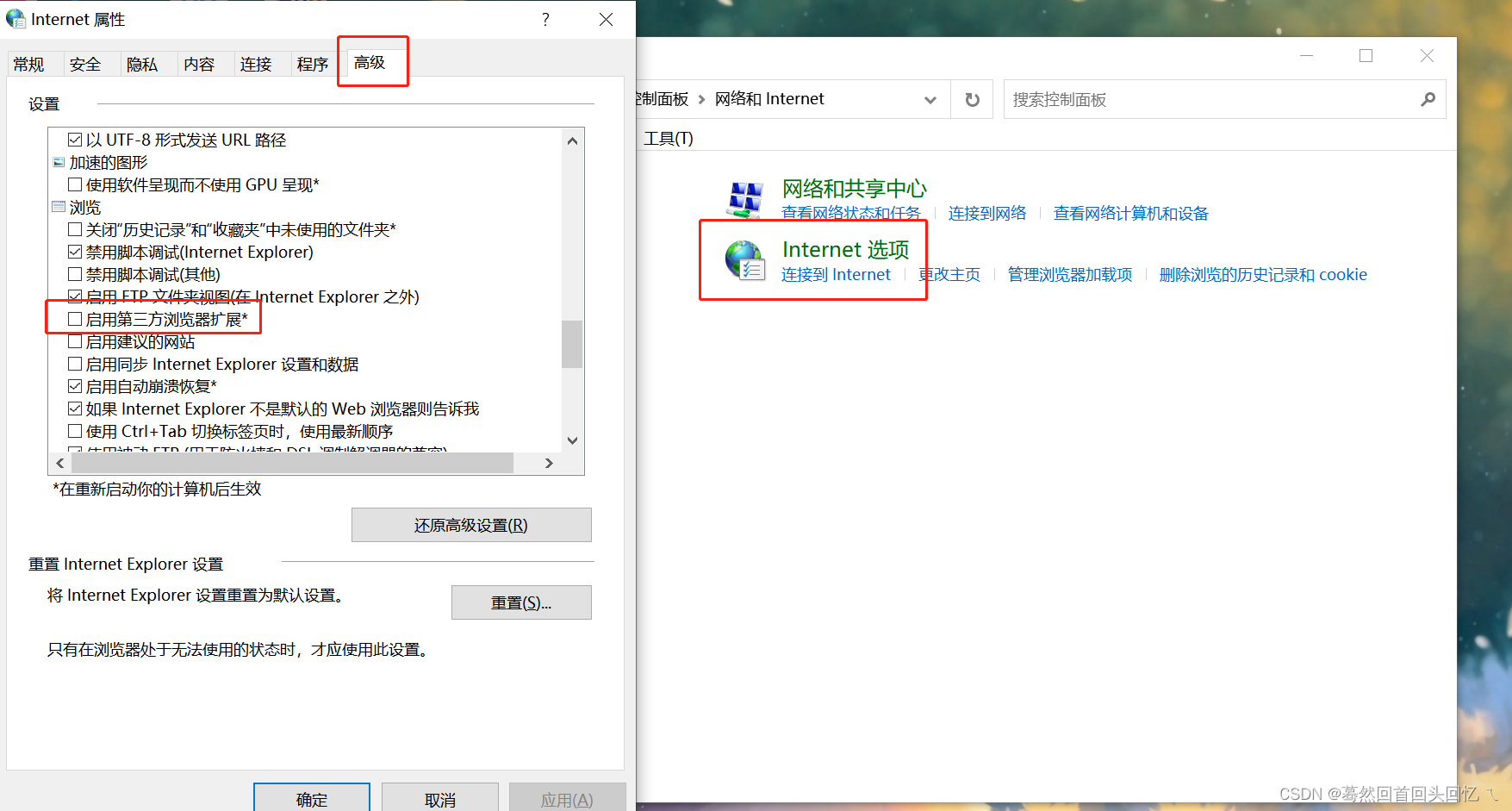Uncheck 以 UTF-8 形式发送 URL 路径
The image size is (1512, 811).
coord(75,140)
